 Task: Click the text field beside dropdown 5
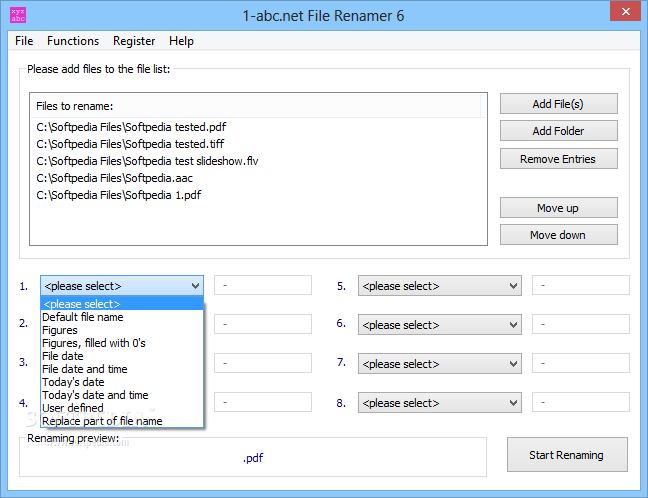pos(581,285)
